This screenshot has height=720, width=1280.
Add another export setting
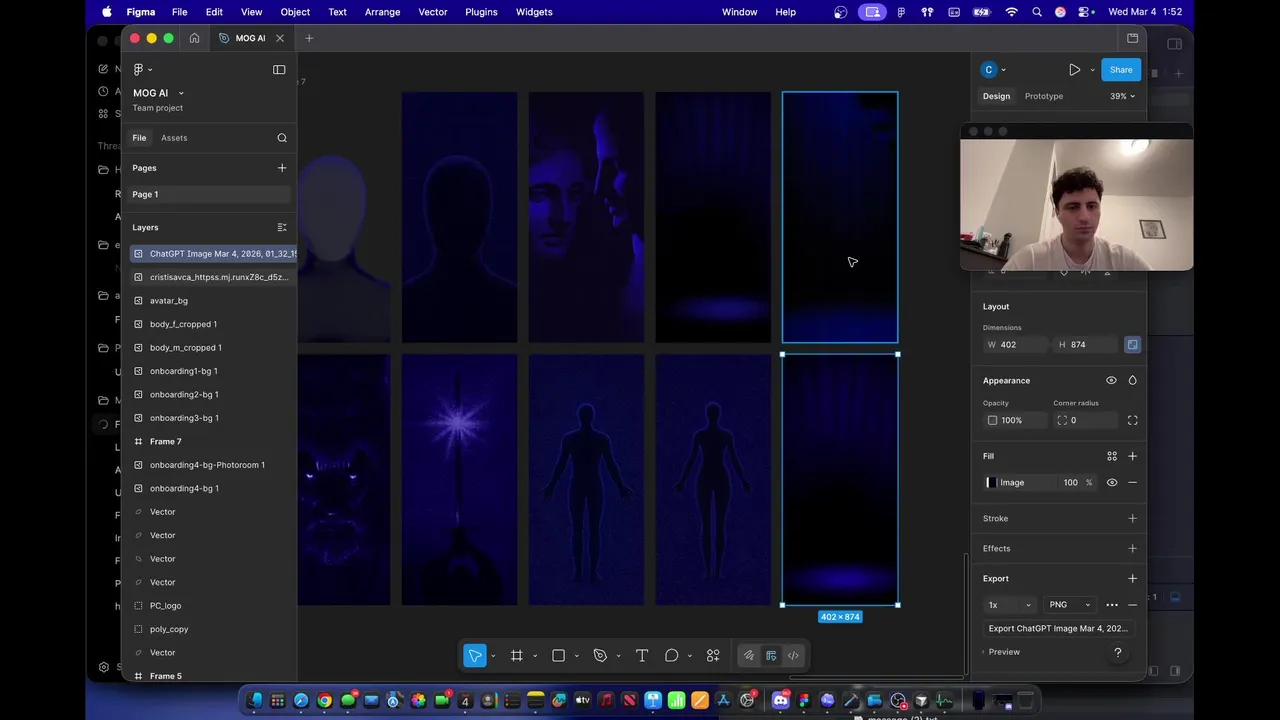(1132, 578)
